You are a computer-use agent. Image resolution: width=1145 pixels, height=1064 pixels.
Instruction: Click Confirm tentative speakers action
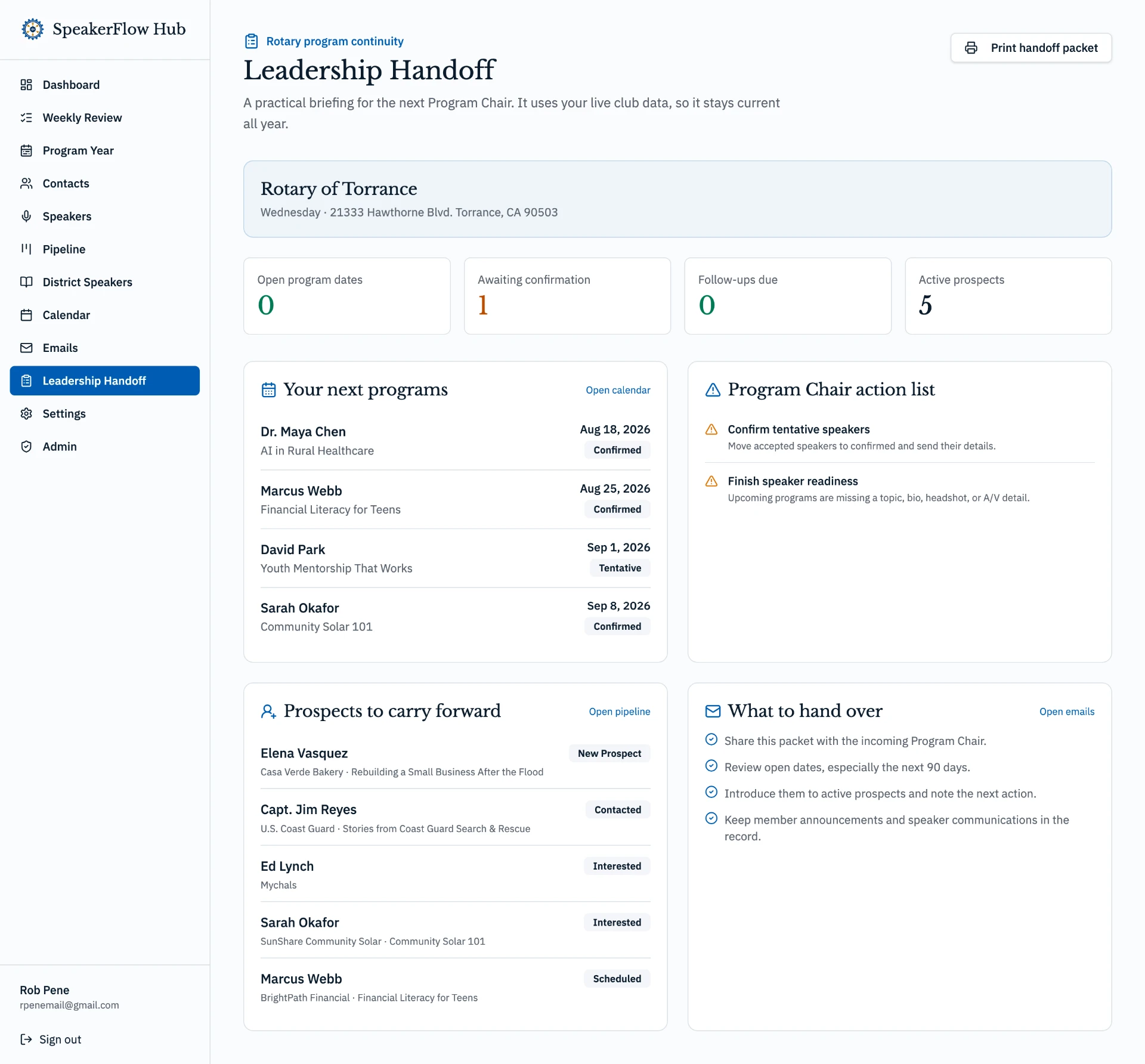click(899, 437)
